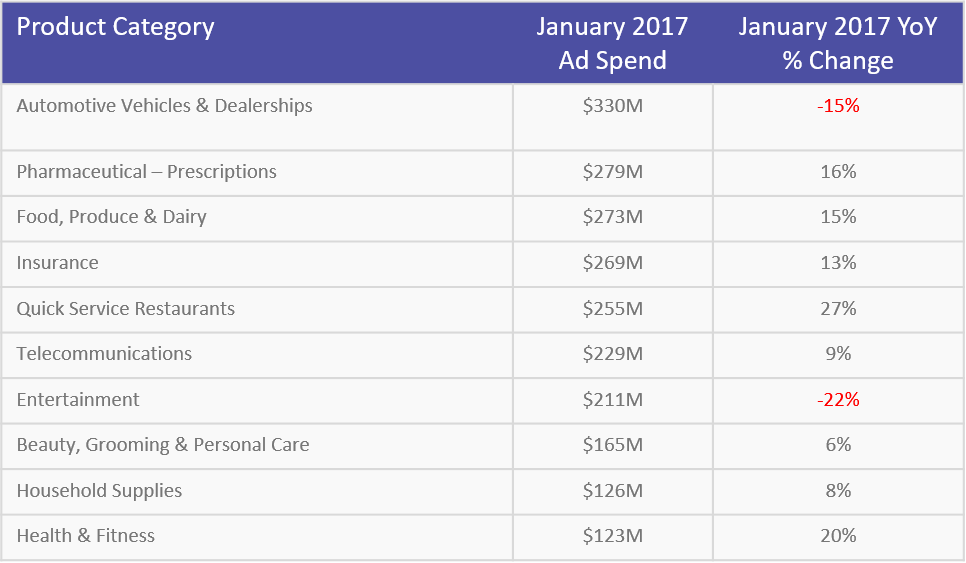Click the Insurance category cell
This screenshot has height=563, width=966.
click(x=58, y=263)
